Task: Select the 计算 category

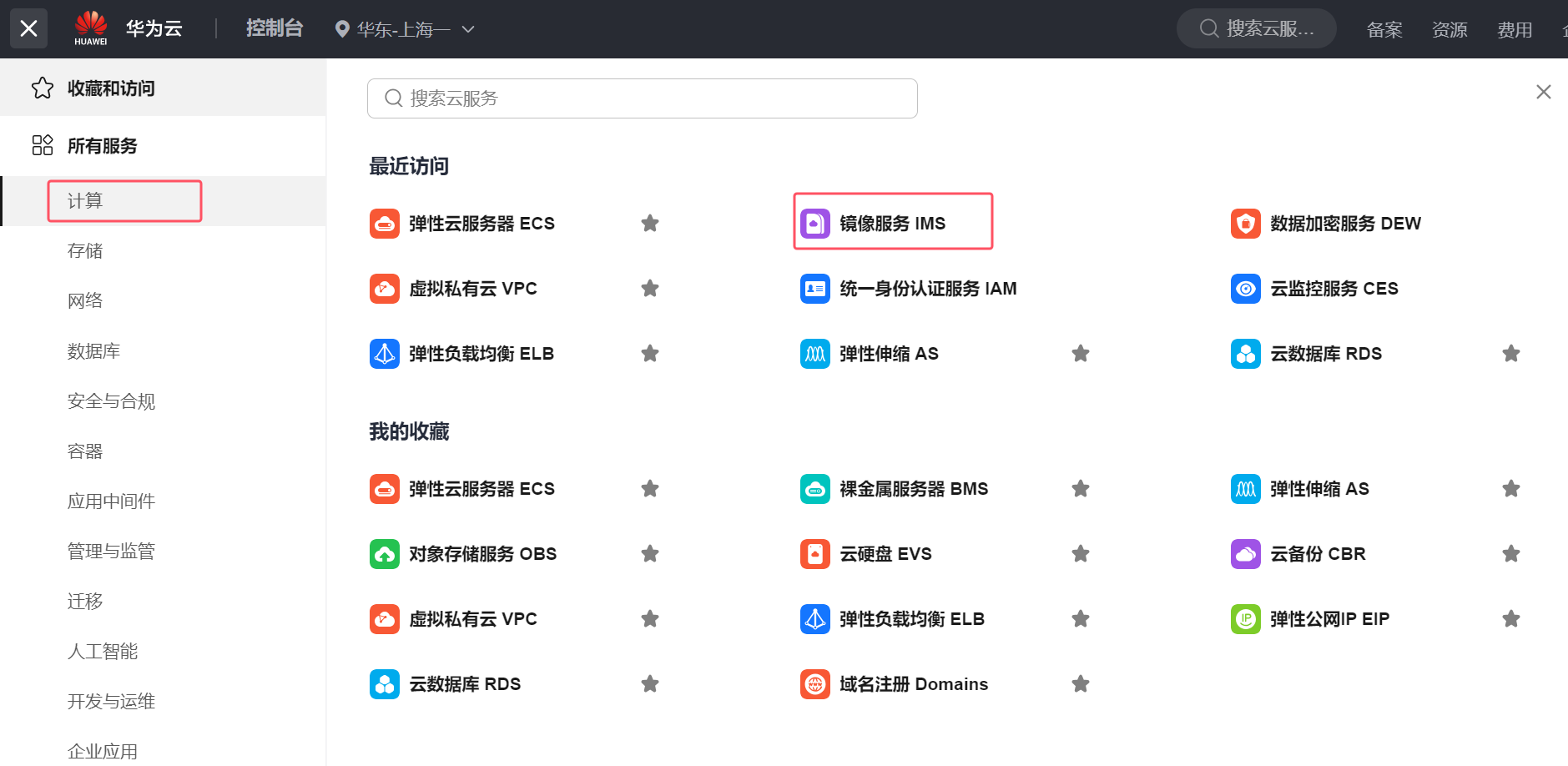Action: [163, 201]
